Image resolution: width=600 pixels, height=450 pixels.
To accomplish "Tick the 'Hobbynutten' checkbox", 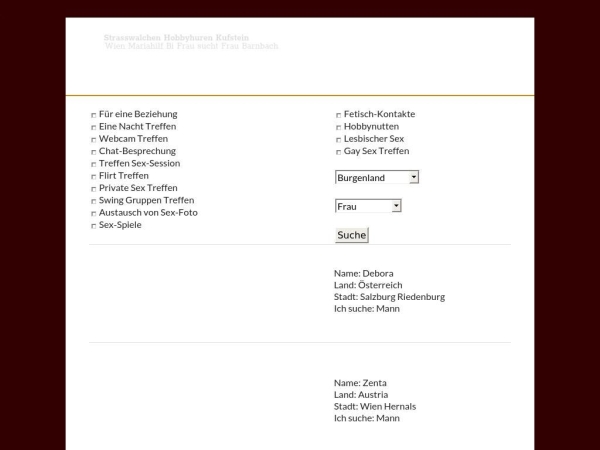I will point(338,127).
